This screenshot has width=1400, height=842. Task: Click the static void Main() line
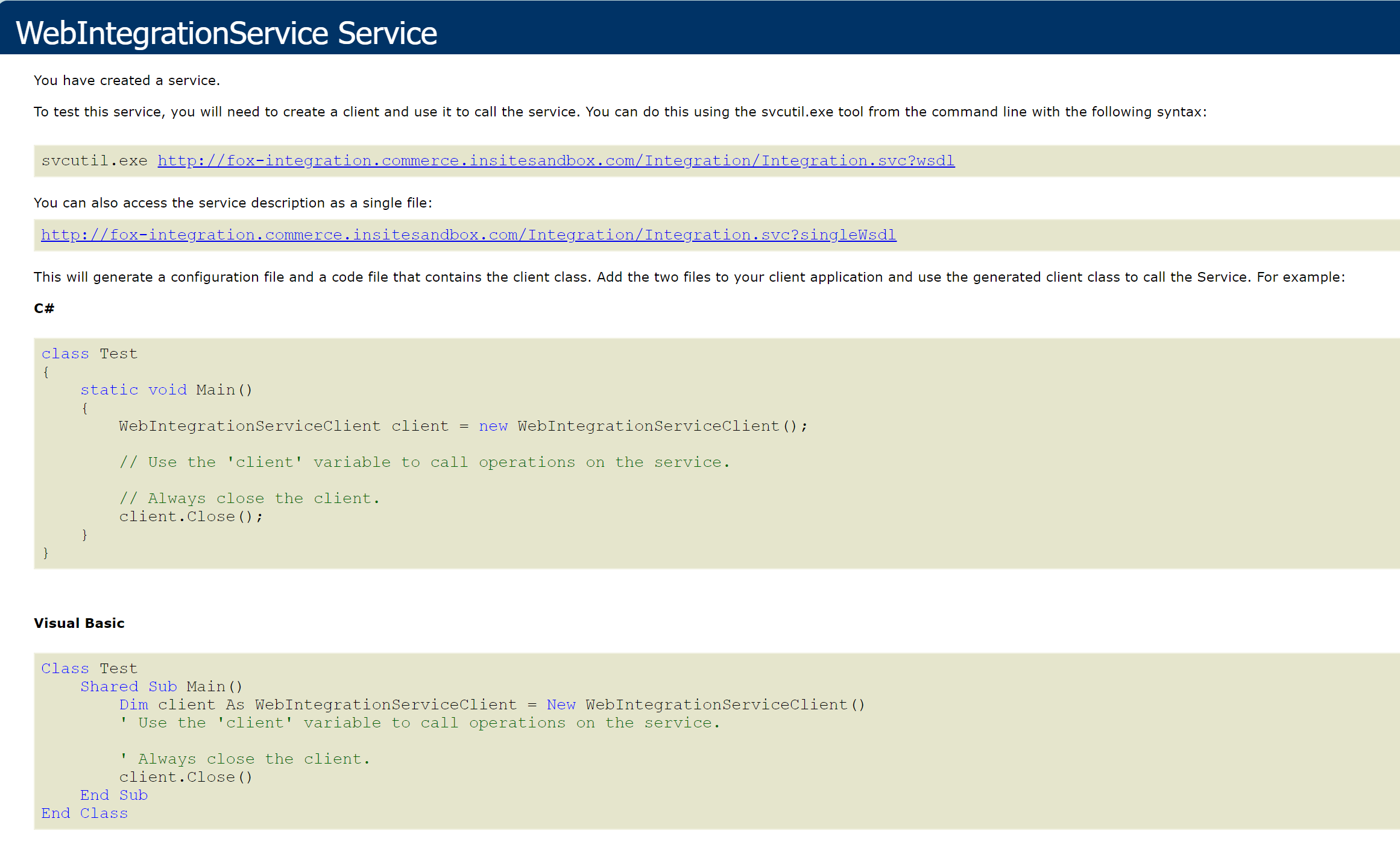tap(167, 390)
